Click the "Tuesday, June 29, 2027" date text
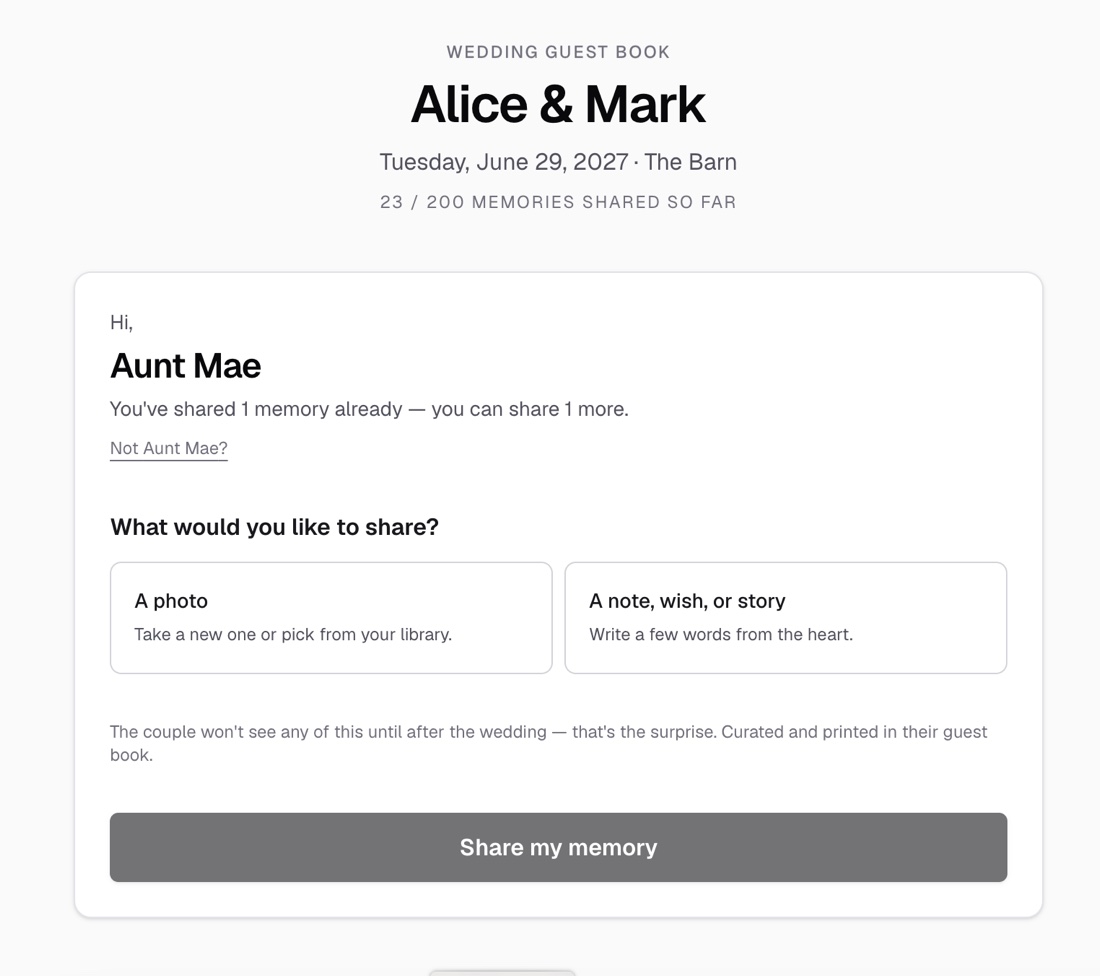The image size is (1100, 976). (504, 162)
